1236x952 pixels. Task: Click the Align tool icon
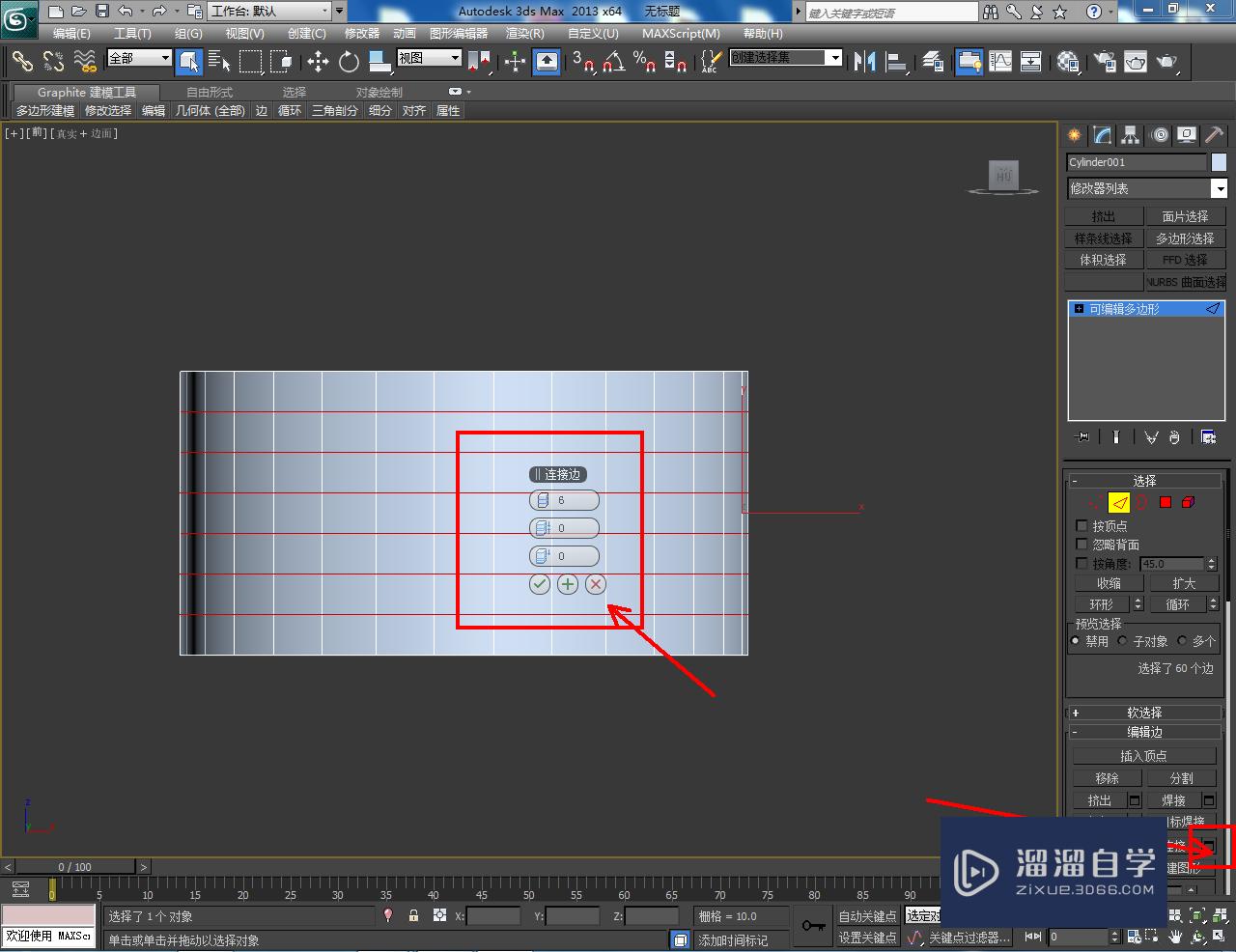click(x=896, y=62)
